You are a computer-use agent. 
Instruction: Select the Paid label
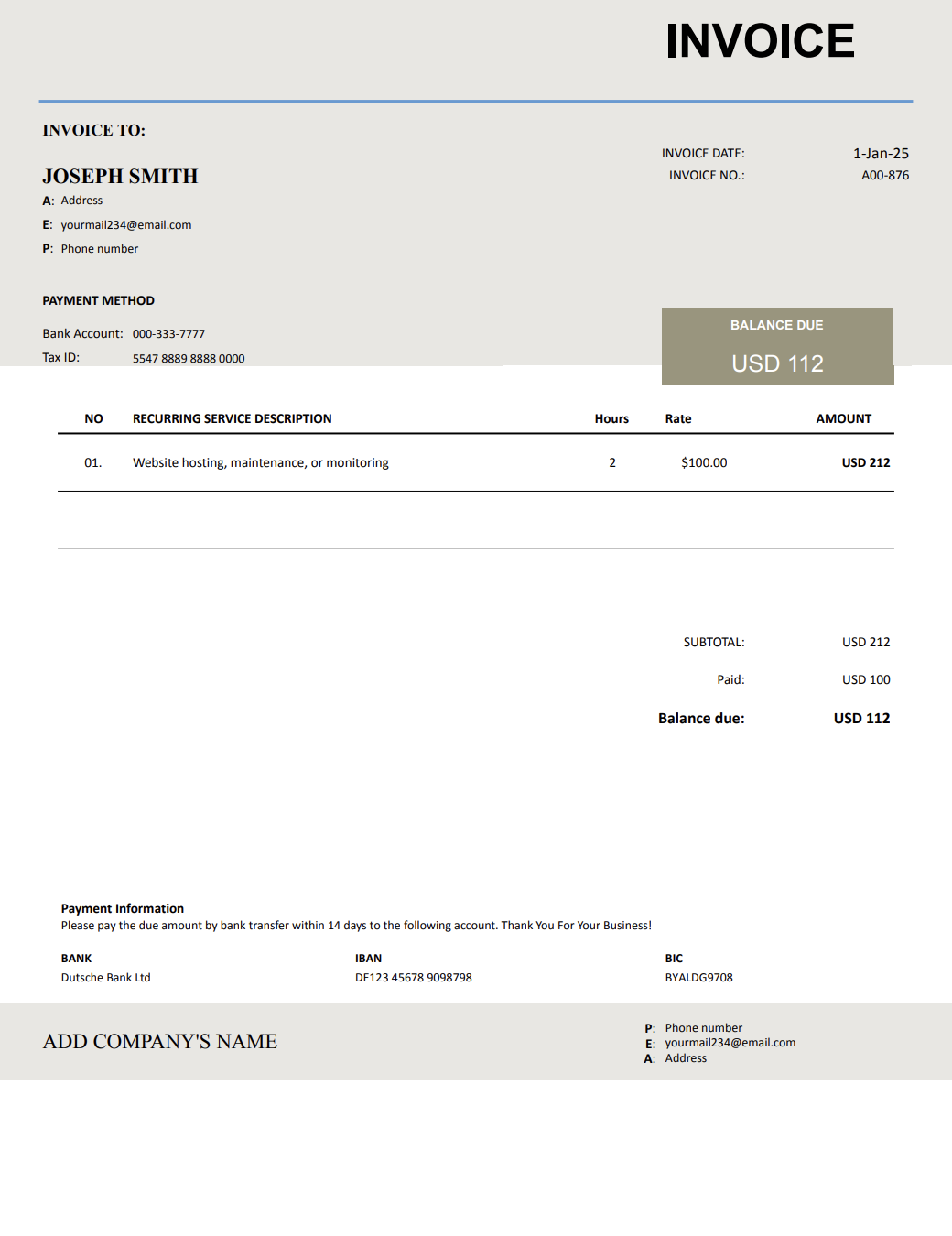click(x=730, y=679)
